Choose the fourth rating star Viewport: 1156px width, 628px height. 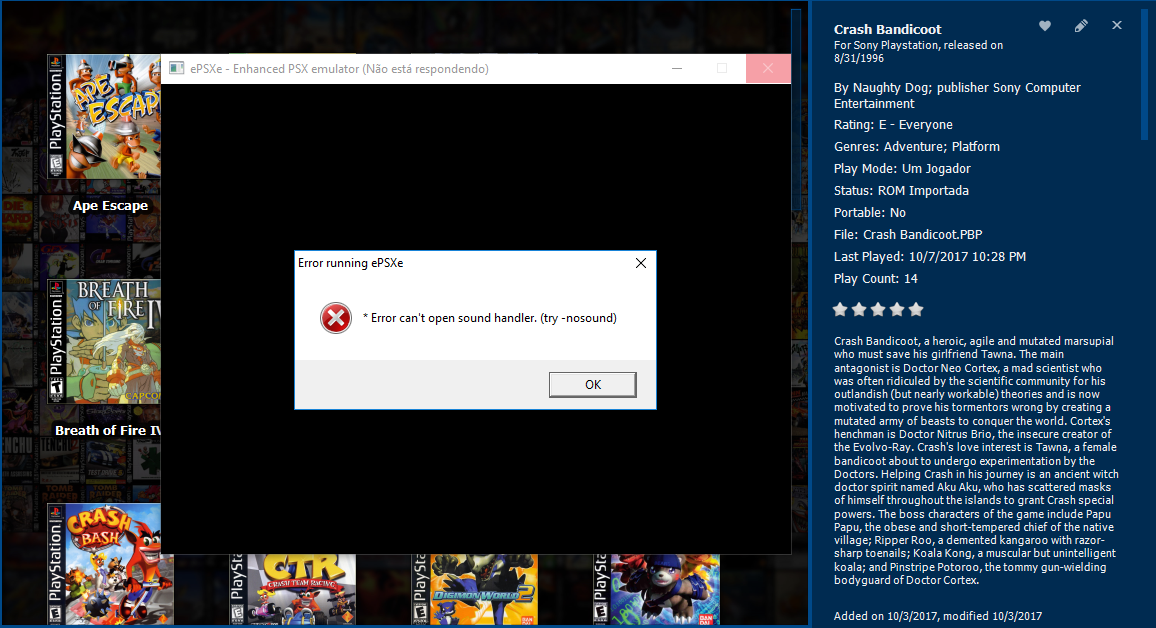pyautogui.click(x=897, y=310)
